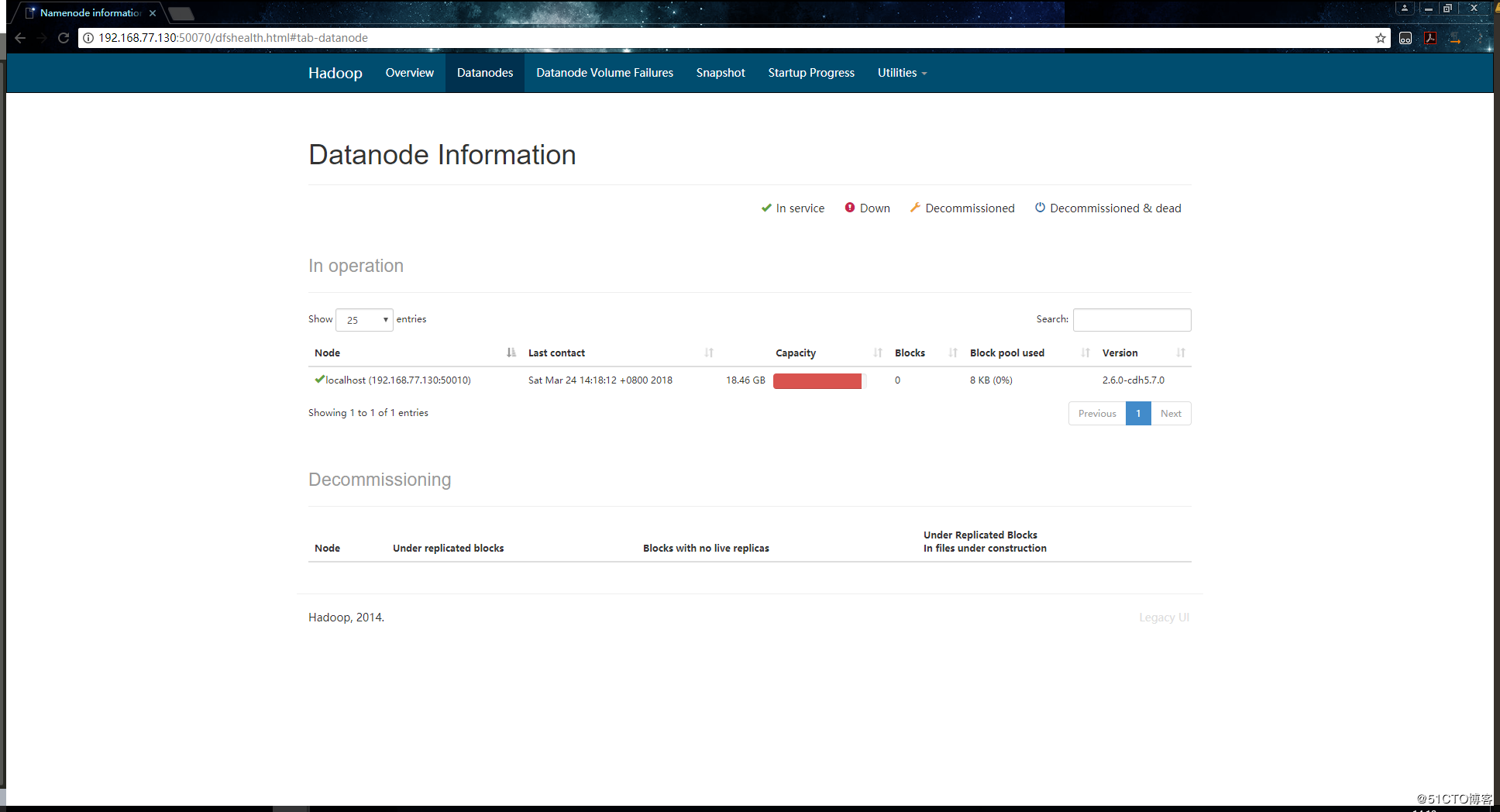The width and height of the screenshot is (1500, 812).
Task: Click the Hadoop brand link
Action: (x=335, y=73)
